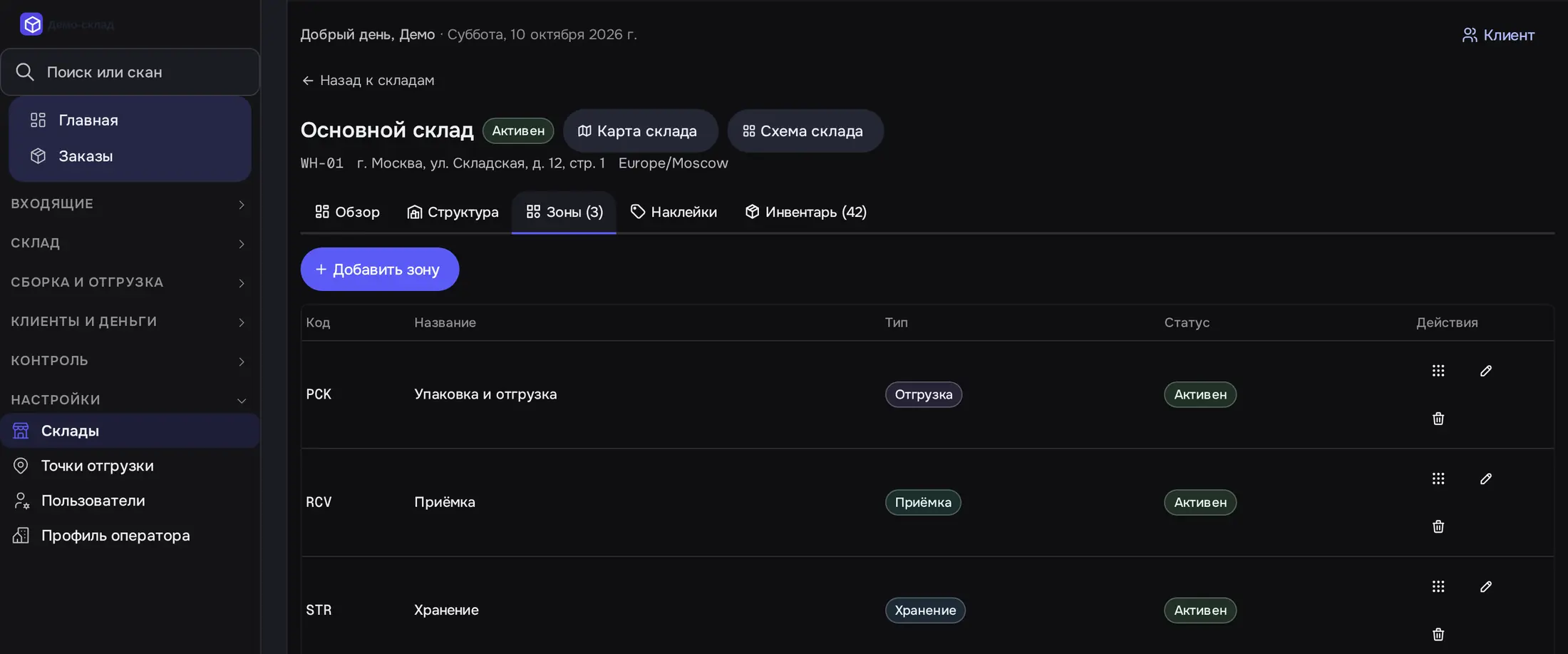Collapse the НАСТРОЙКИ sidebar section
The height and width of the screenshot is (654, 1568).
(129, 400)
